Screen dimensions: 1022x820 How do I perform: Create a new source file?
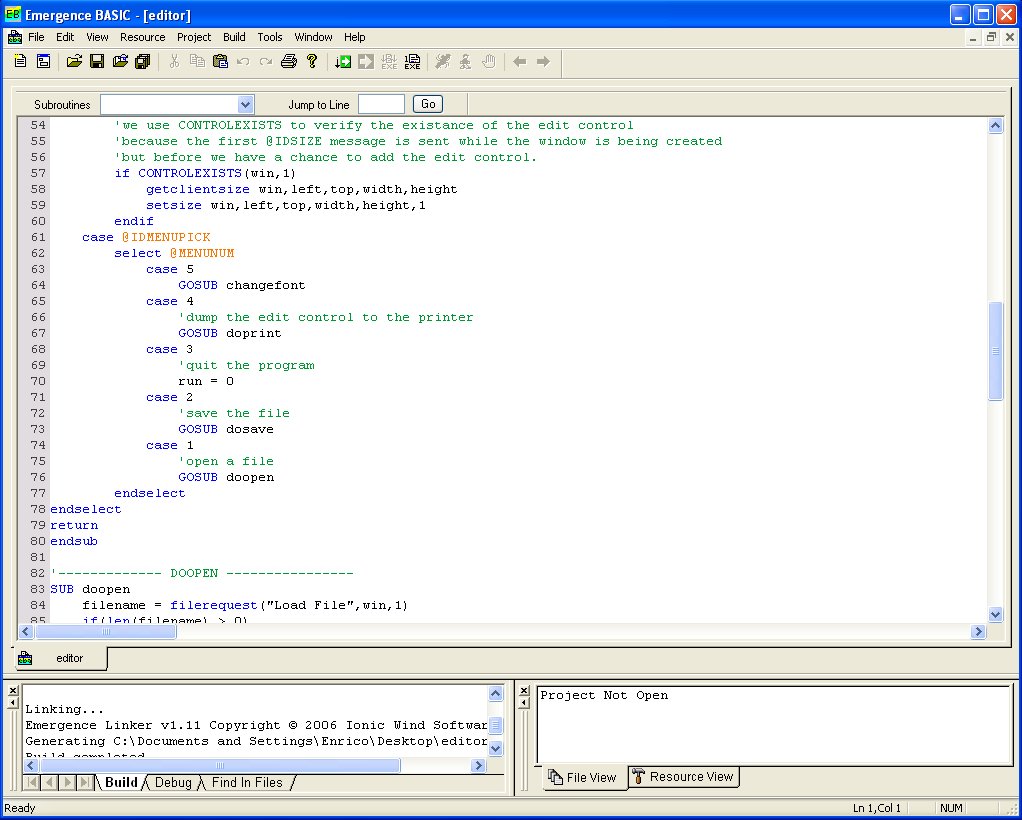(20, 61)
